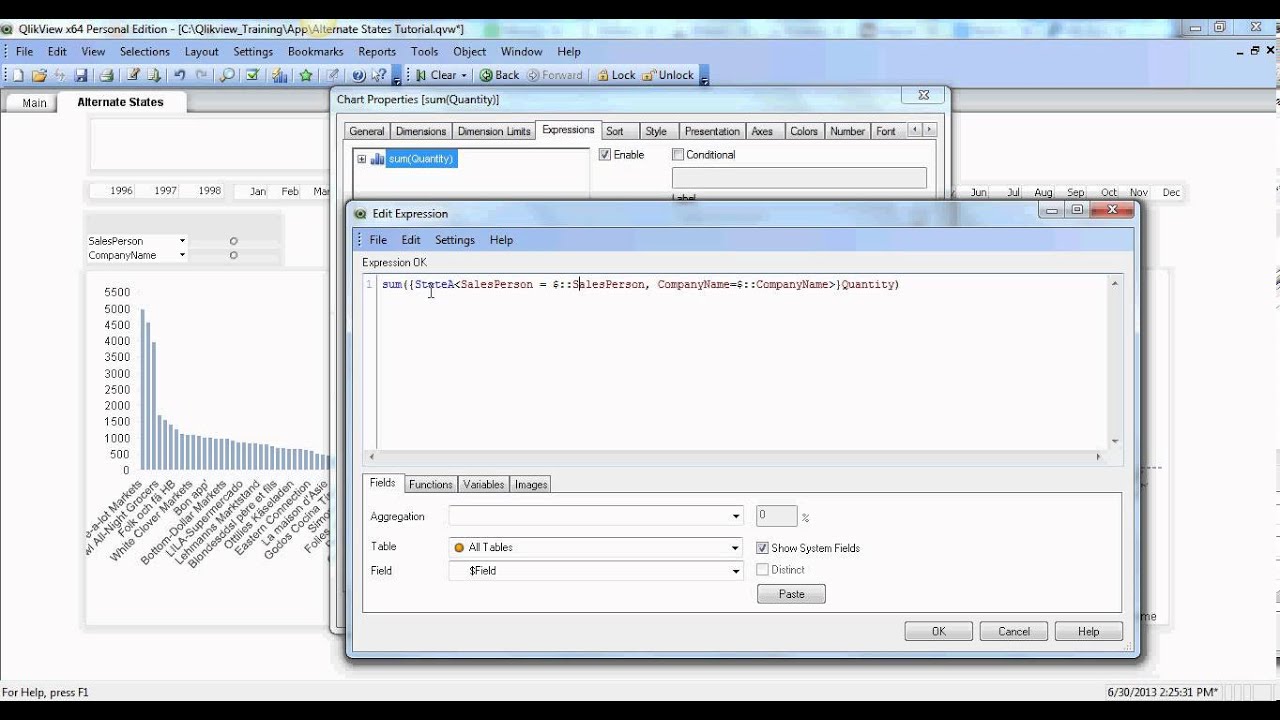Unlock the locked selections
This screenshot has height=720, width=1280.
point(668,75)
